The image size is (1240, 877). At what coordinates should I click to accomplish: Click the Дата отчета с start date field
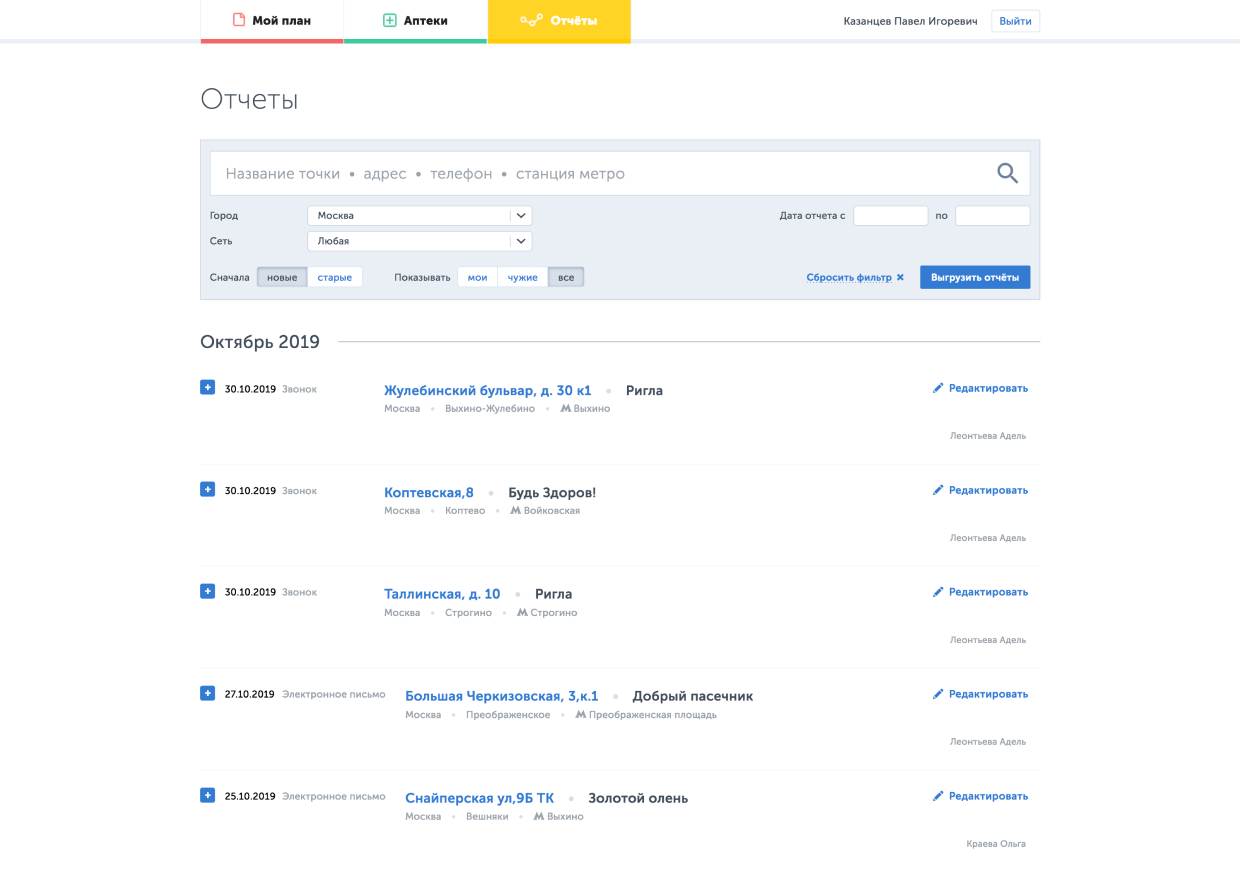890,215
